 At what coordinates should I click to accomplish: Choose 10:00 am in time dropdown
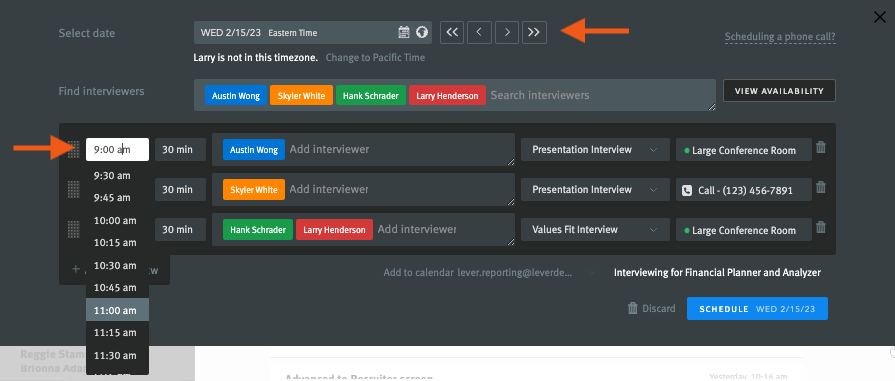point(118,220)
